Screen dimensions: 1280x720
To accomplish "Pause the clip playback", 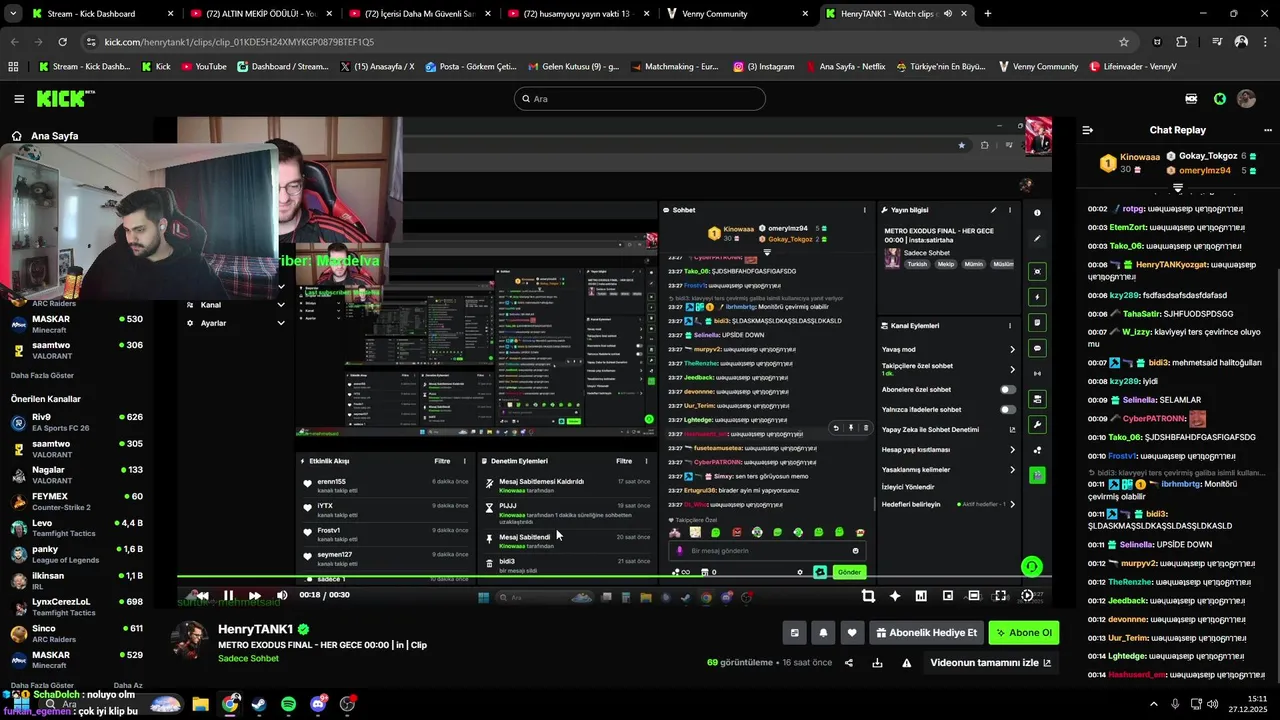I will click(x=228, y=595).
